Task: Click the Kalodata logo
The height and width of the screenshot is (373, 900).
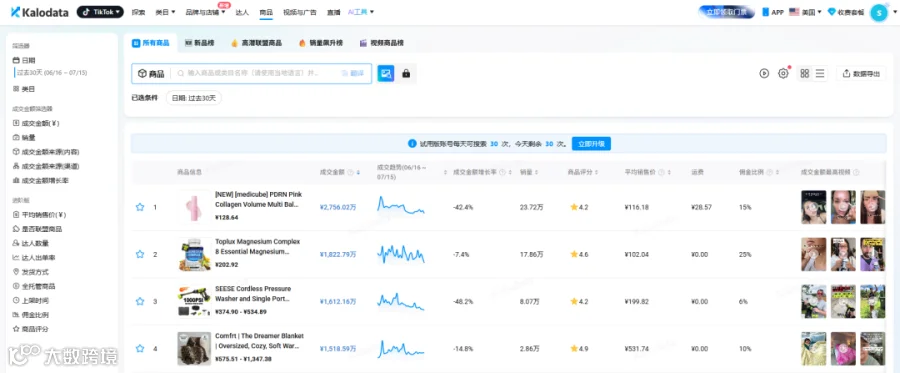Action: pyautogui.click(x=41, y=12)
